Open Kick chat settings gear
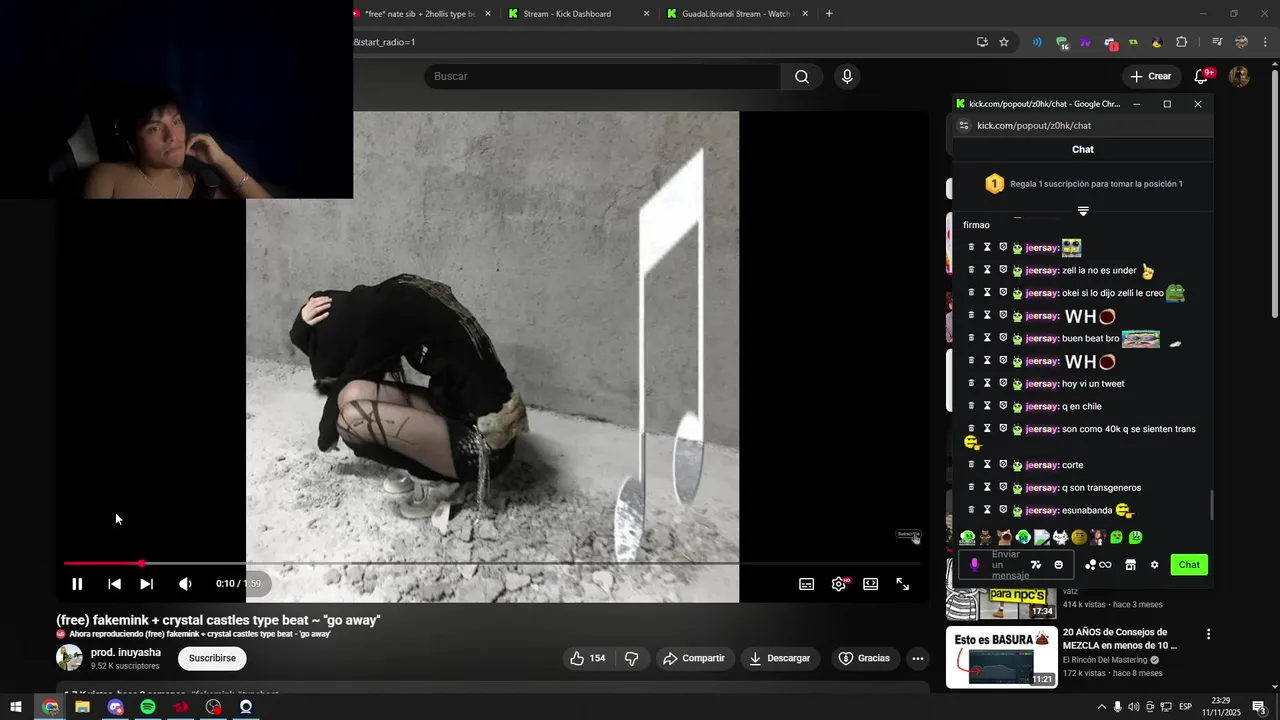Screen dimensions: 1280x720 [1154, 565]
